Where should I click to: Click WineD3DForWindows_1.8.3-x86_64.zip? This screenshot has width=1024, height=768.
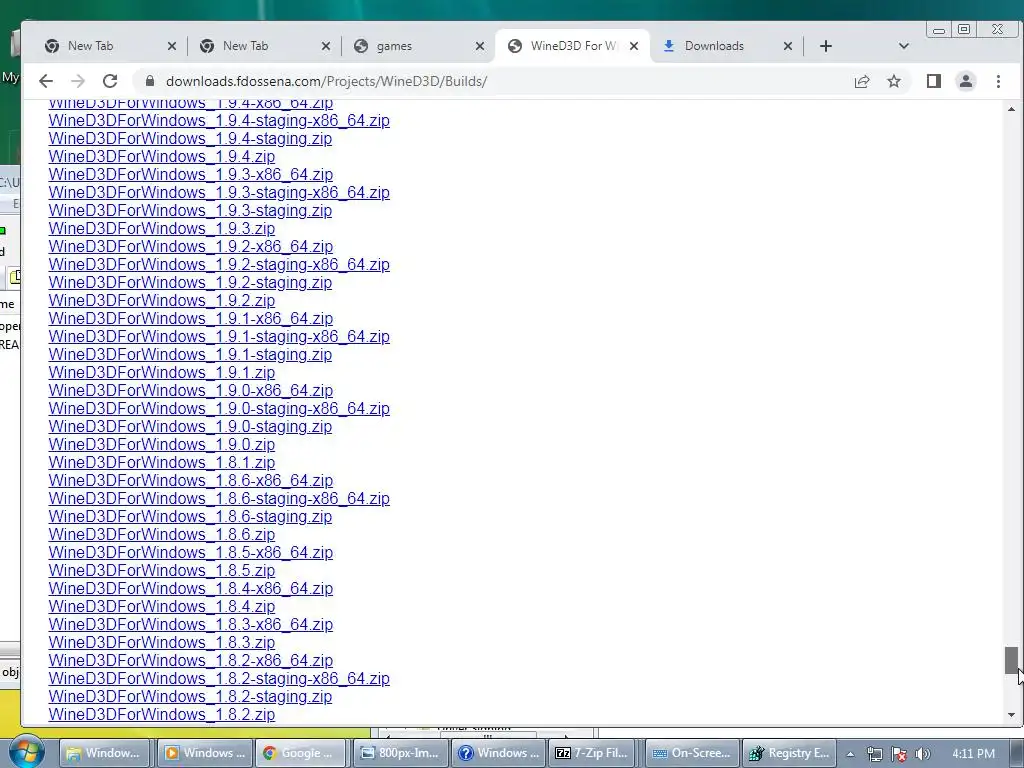(x=191, y=624)
